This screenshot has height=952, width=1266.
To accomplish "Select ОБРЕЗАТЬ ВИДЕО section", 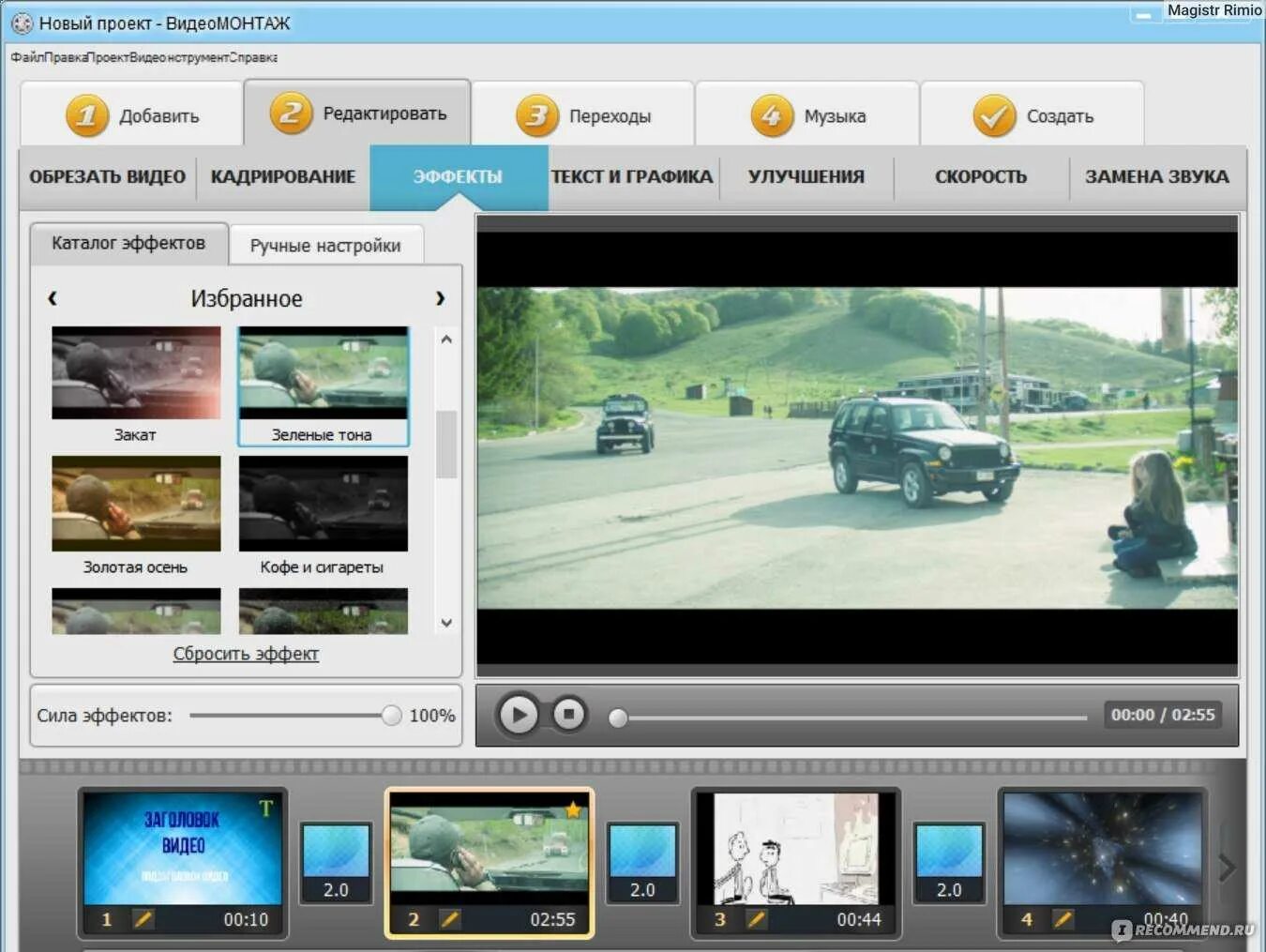I will coord(107,176).
